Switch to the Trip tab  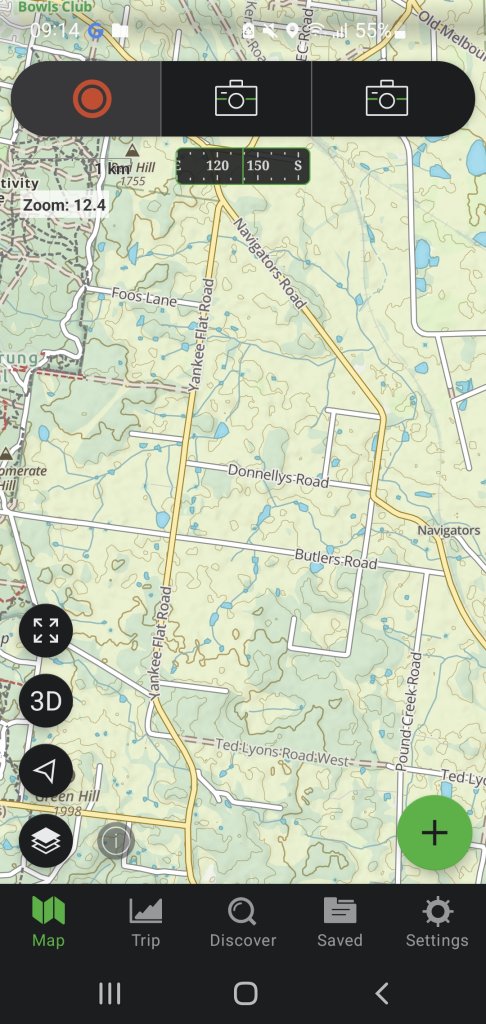click(146, 923)
